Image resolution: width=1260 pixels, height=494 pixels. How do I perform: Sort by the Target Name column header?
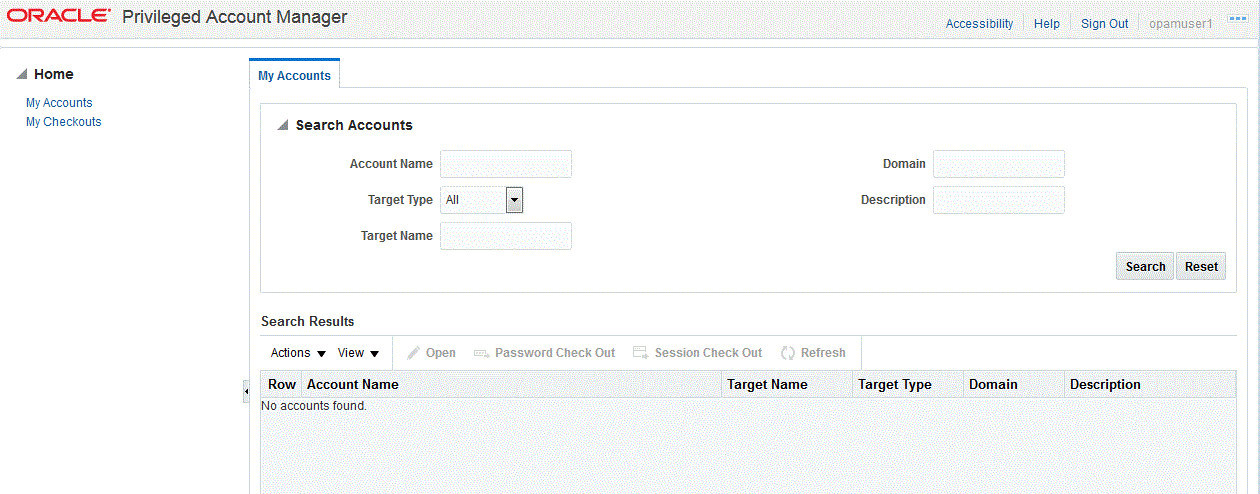click(x=787, y=385)
